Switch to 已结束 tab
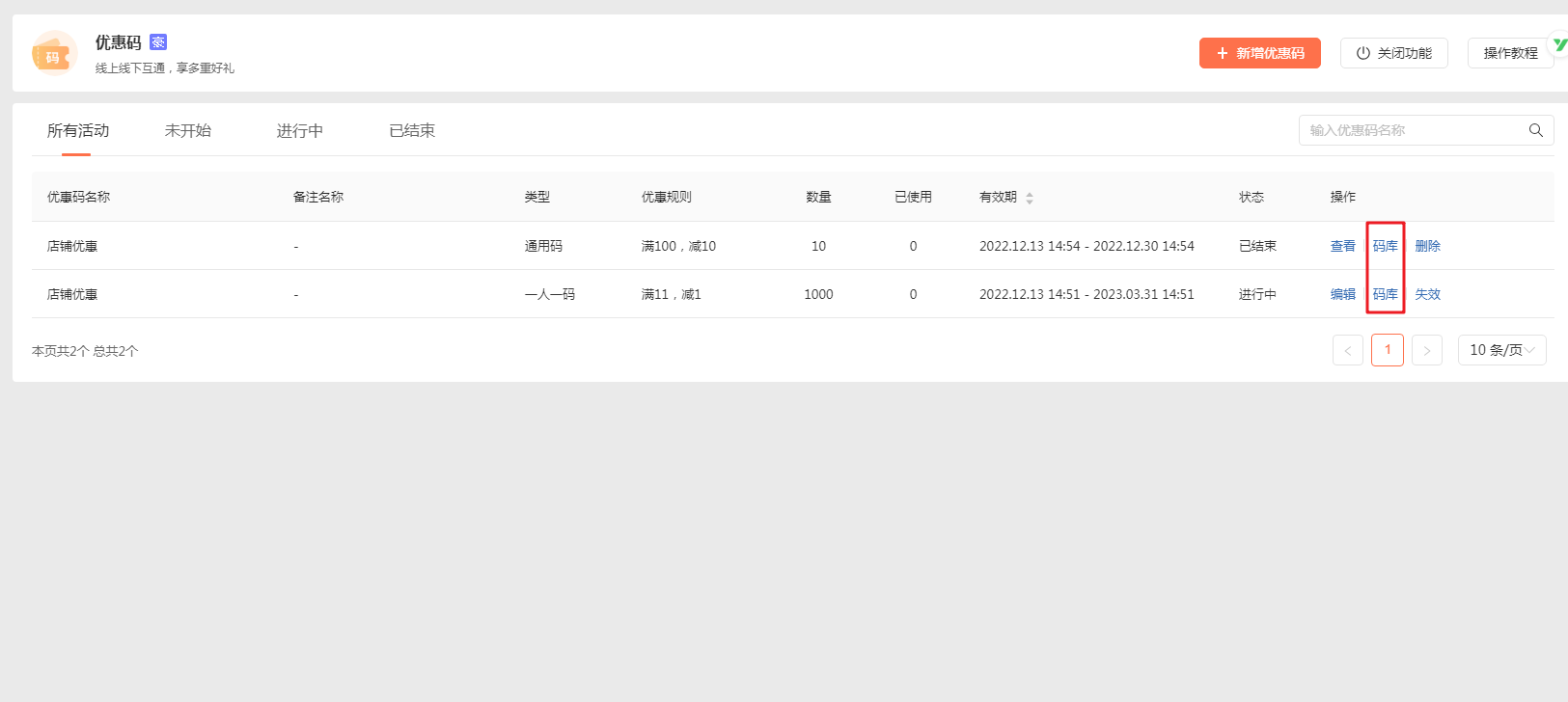The width and height of the screenshot is (1568, 702). (x=412, y=130)
